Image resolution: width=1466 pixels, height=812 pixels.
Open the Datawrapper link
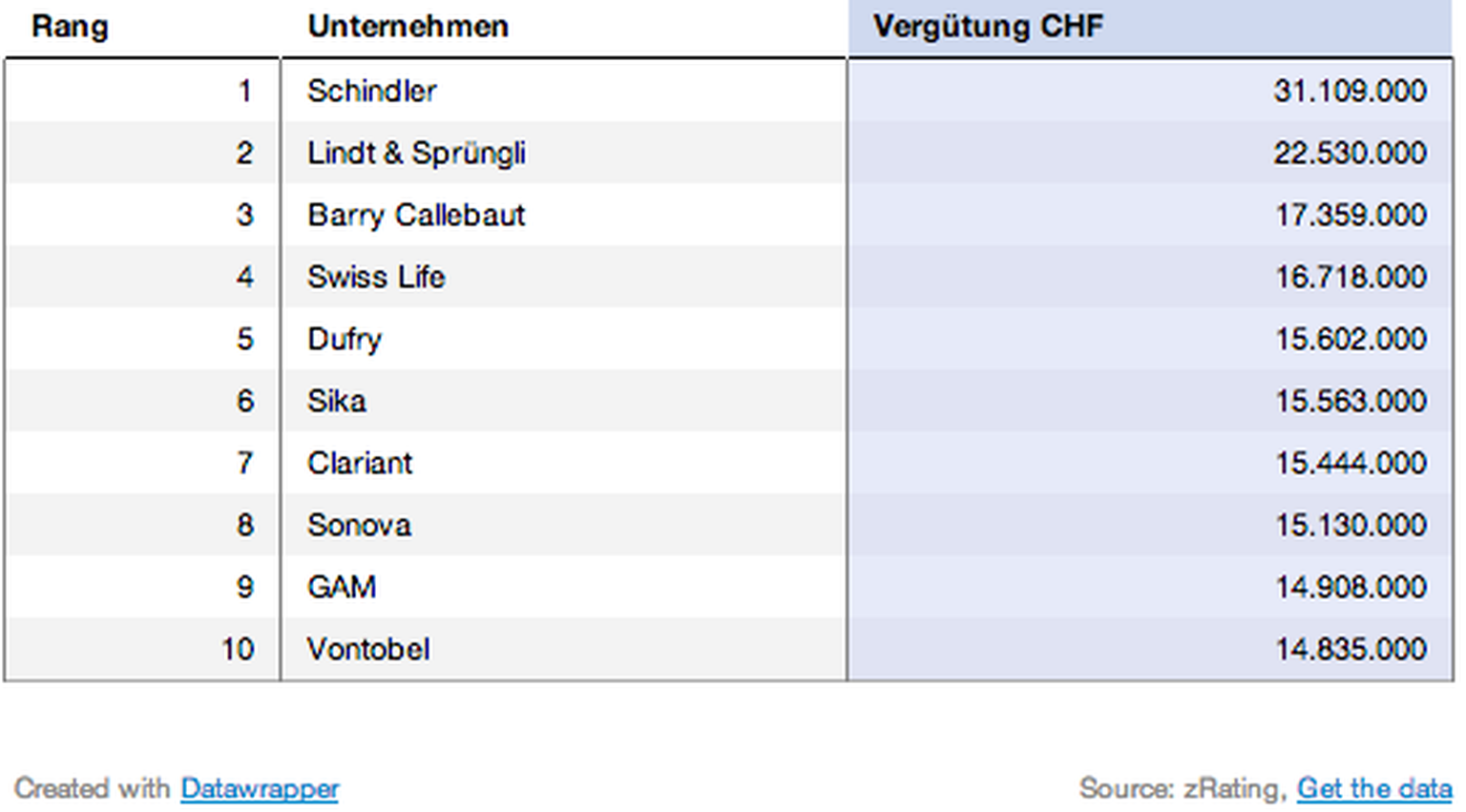coord(260,789)
